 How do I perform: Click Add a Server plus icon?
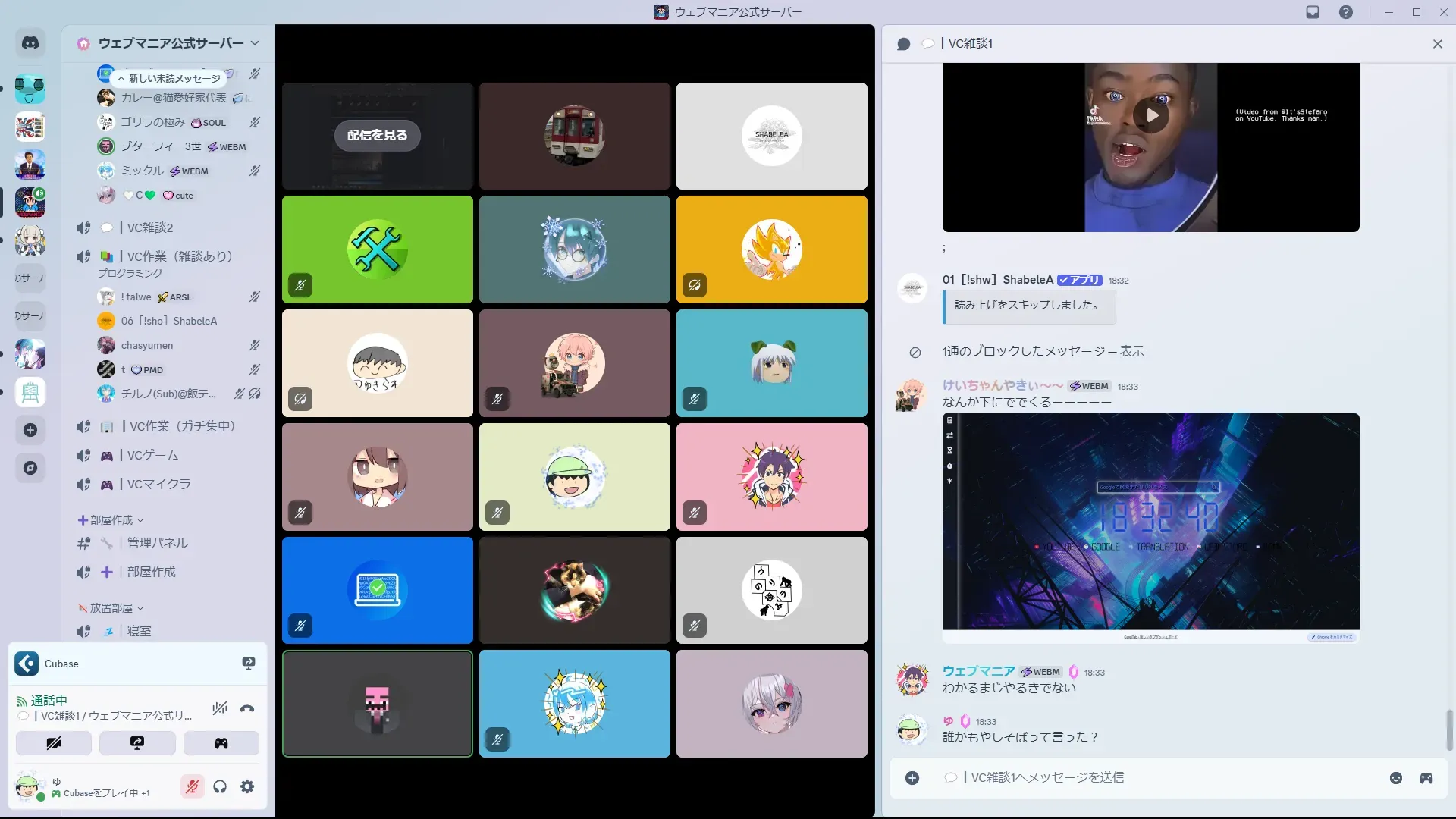[30, 431]
